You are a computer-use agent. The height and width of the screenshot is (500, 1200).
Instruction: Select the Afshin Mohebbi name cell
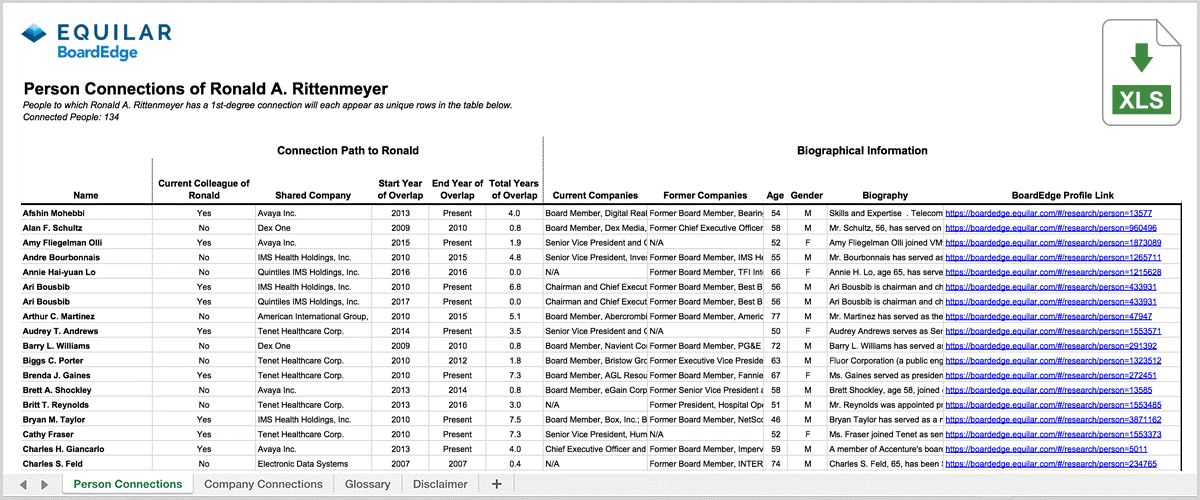coord(86,213)
